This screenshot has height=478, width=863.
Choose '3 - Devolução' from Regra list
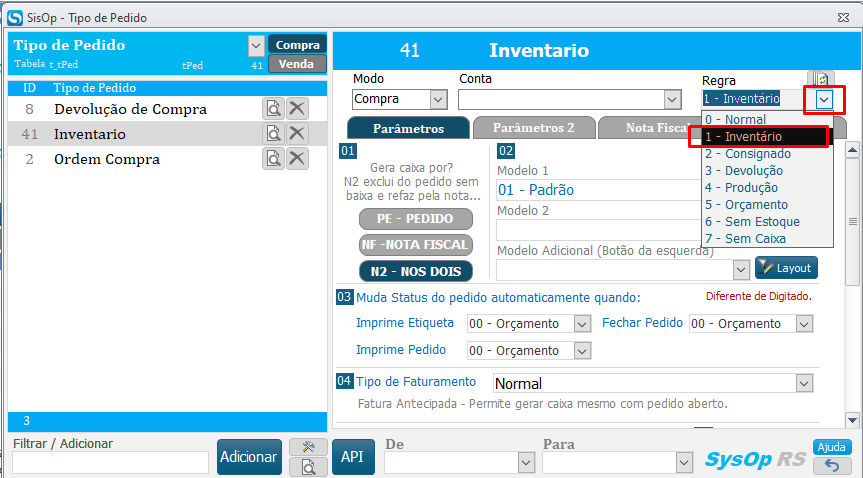pyautogui.click(x=744, y=171)
